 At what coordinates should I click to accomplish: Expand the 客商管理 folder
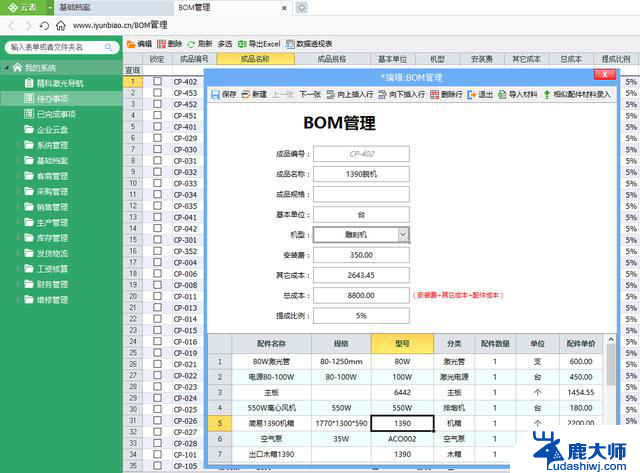18,176
